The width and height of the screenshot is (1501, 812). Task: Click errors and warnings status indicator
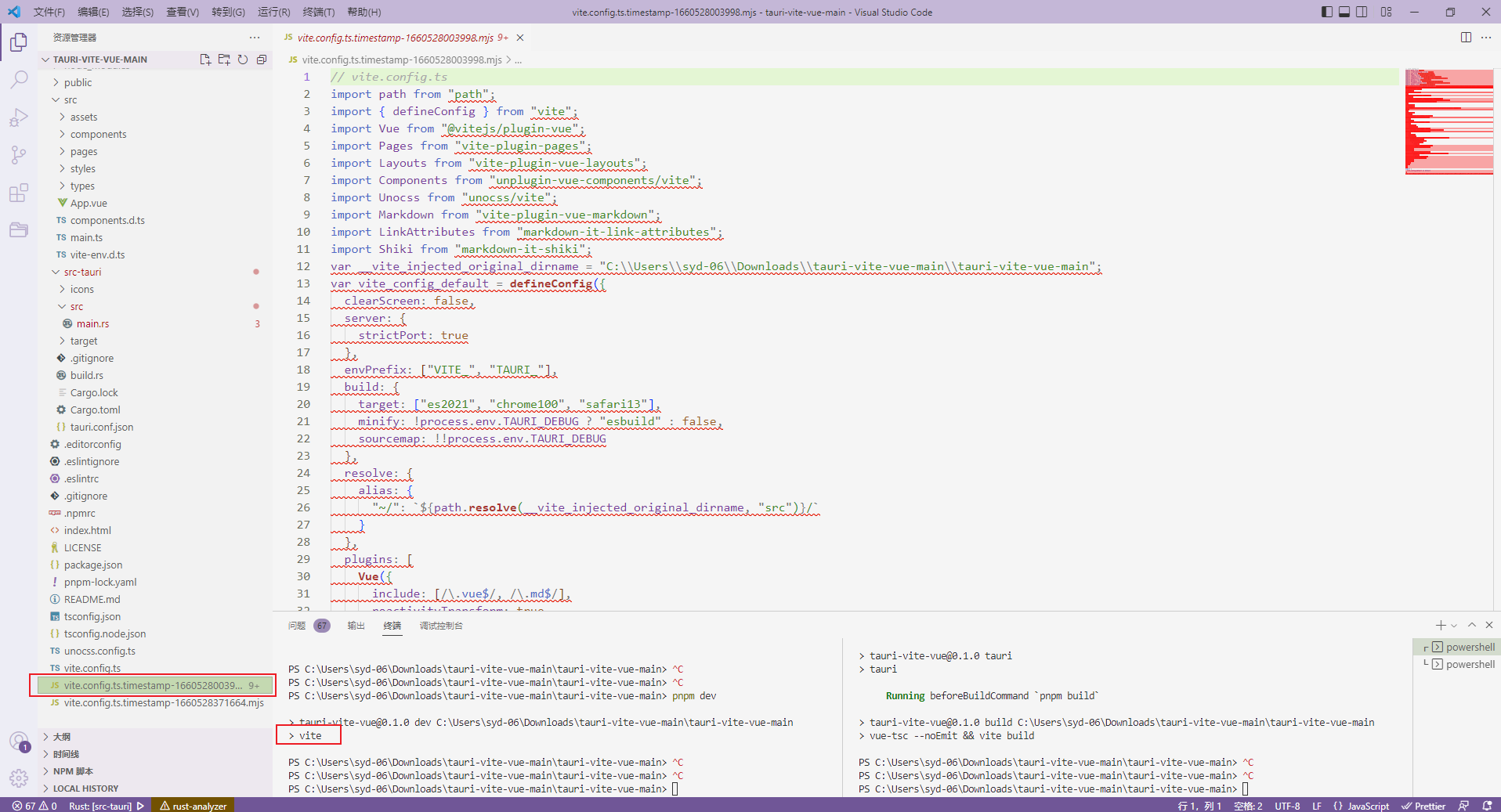point(34,806)
